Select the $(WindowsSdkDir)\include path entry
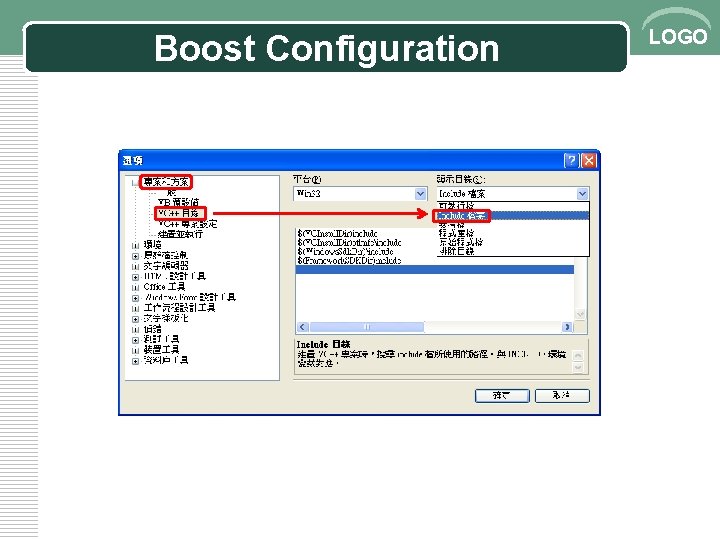This screenshot has height=540, width=720. [345, 252]
